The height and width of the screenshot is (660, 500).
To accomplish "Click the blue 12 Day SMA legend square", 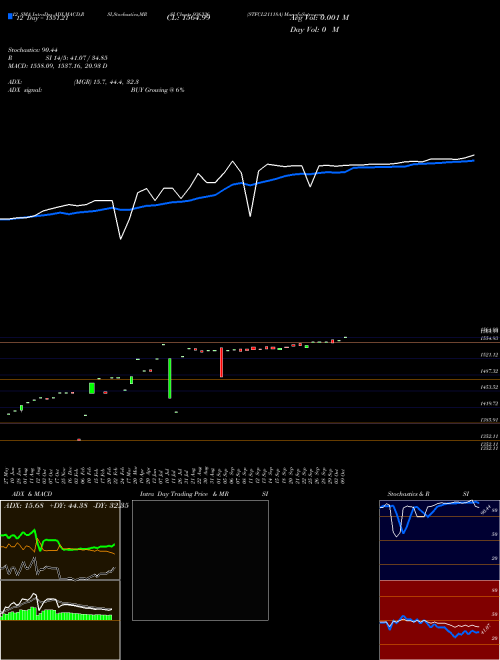I will point(10,16).
